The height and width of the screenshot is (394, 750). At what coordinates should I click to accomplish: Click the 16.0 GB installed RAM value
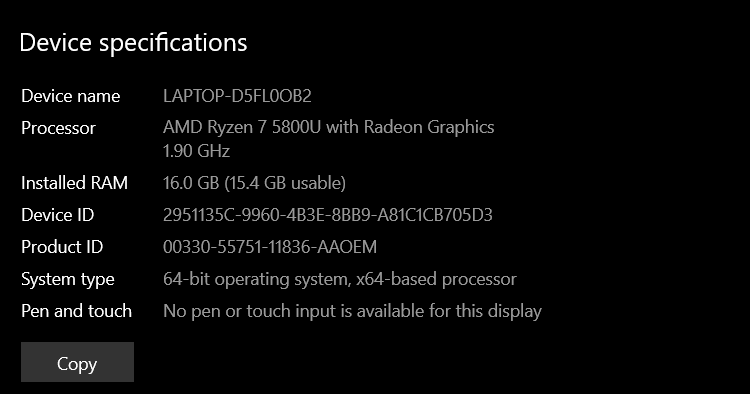click(x=191, y=183)
